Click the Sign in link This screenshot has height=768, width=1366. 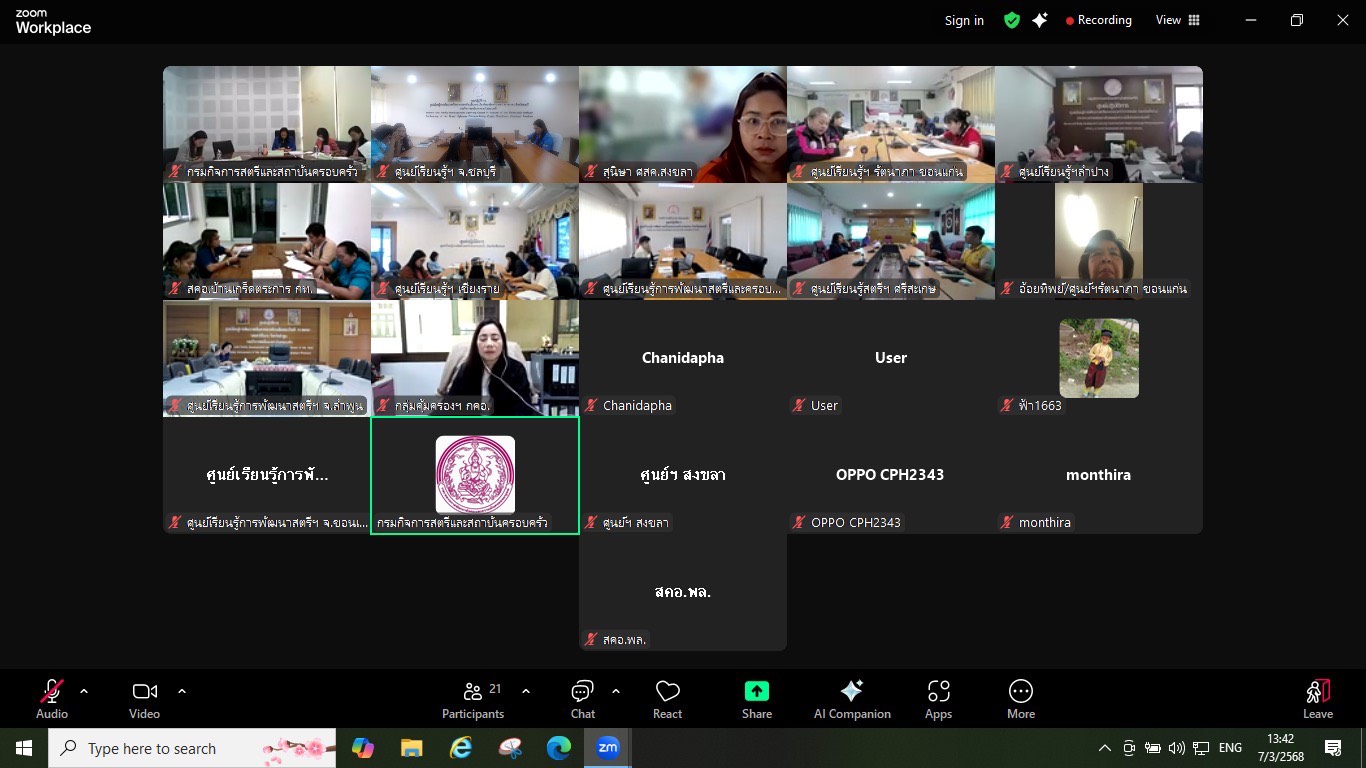[964, 20]
